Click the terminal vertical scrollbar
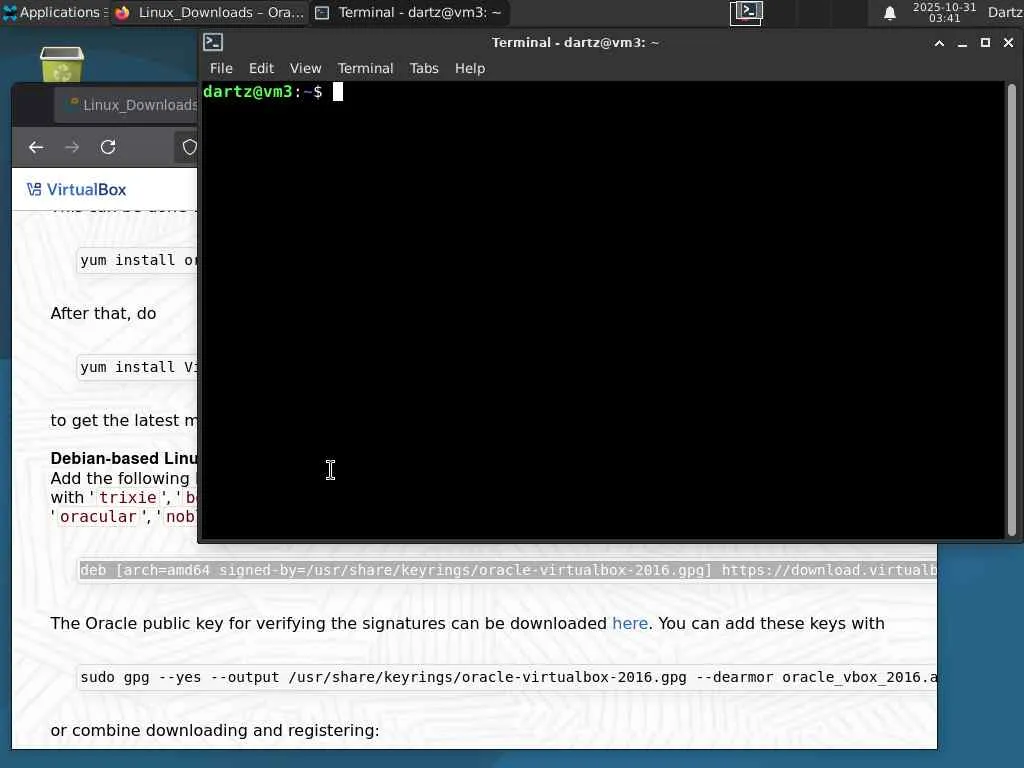This screenshot has width=1024, height=768. coord(1012,310)
